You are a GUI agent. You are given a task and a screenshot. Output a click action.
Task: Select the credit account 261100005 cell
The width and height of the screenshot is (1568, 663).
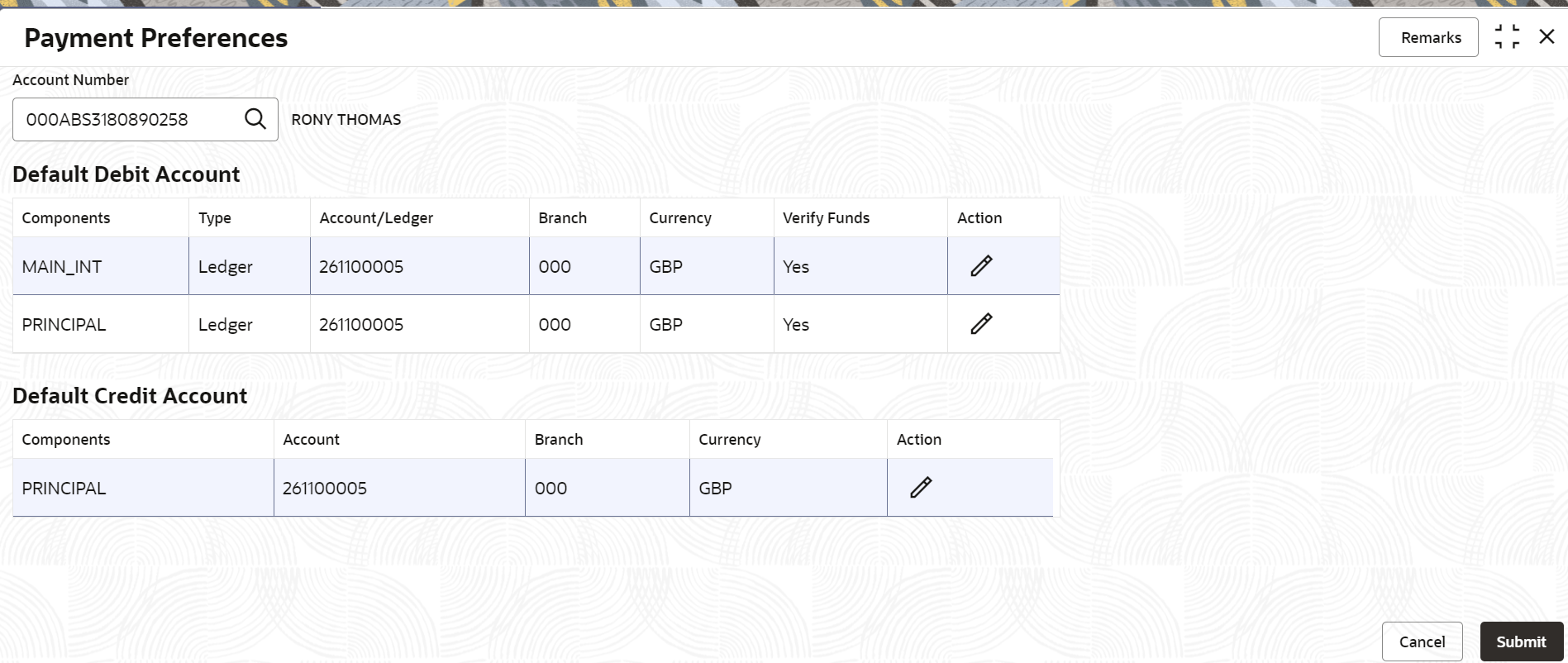(325, 489)
